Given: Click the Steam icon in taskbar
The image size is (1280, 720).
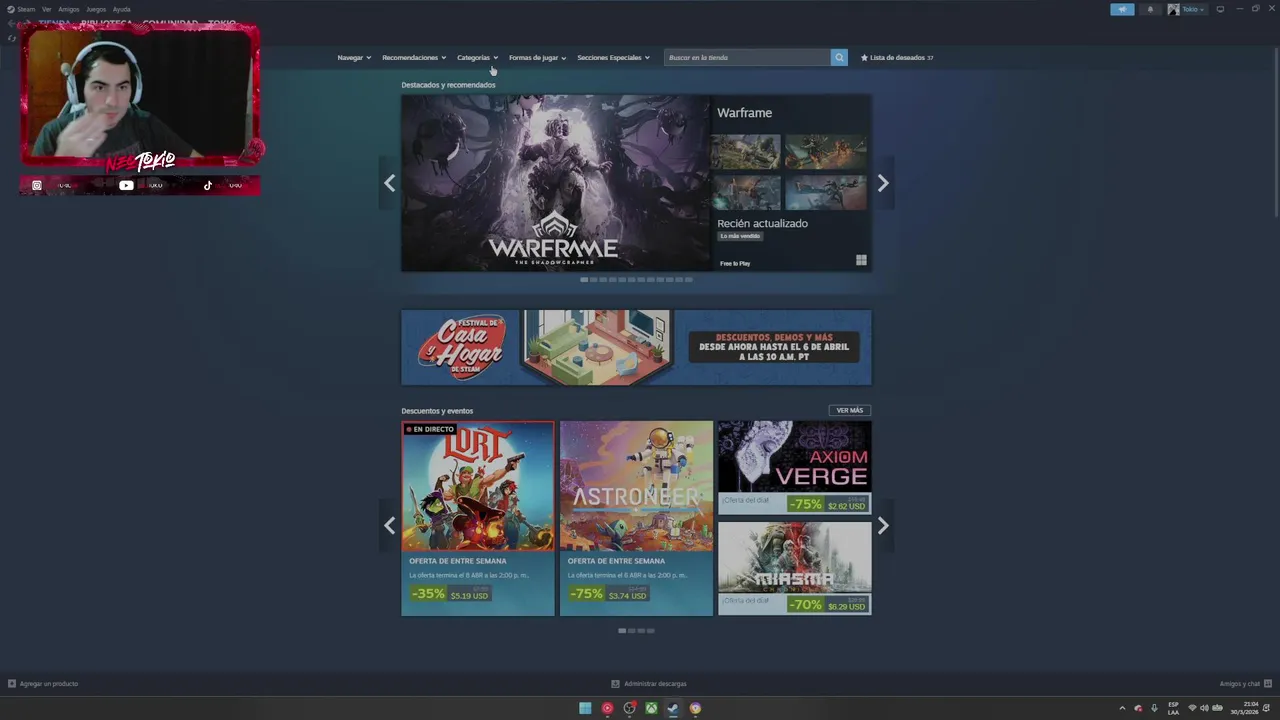Looking at the screenshot, I should 673,708.
